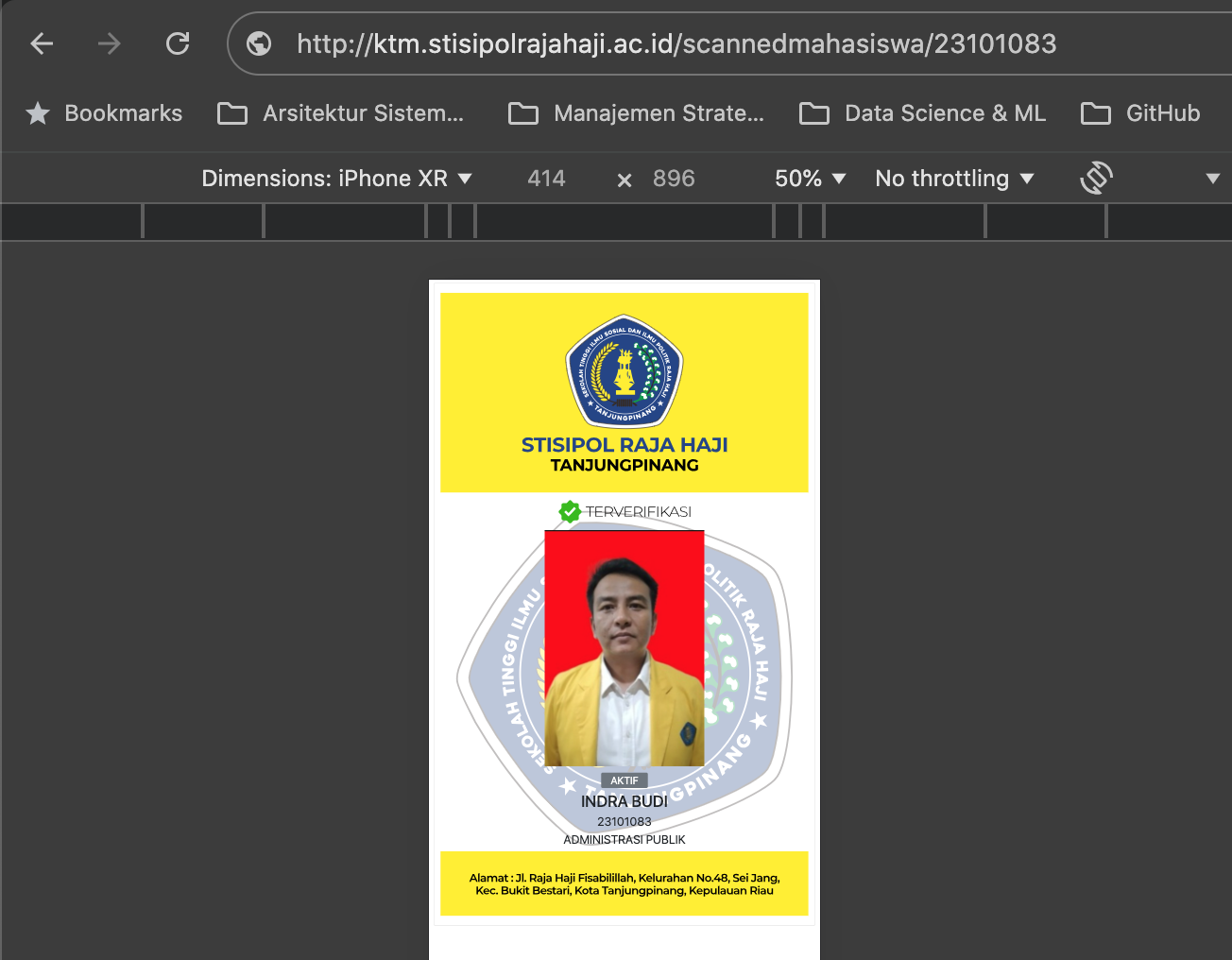
Task: Click ADMINISTRASI PUBLIK program text
Action: [625, 839]
